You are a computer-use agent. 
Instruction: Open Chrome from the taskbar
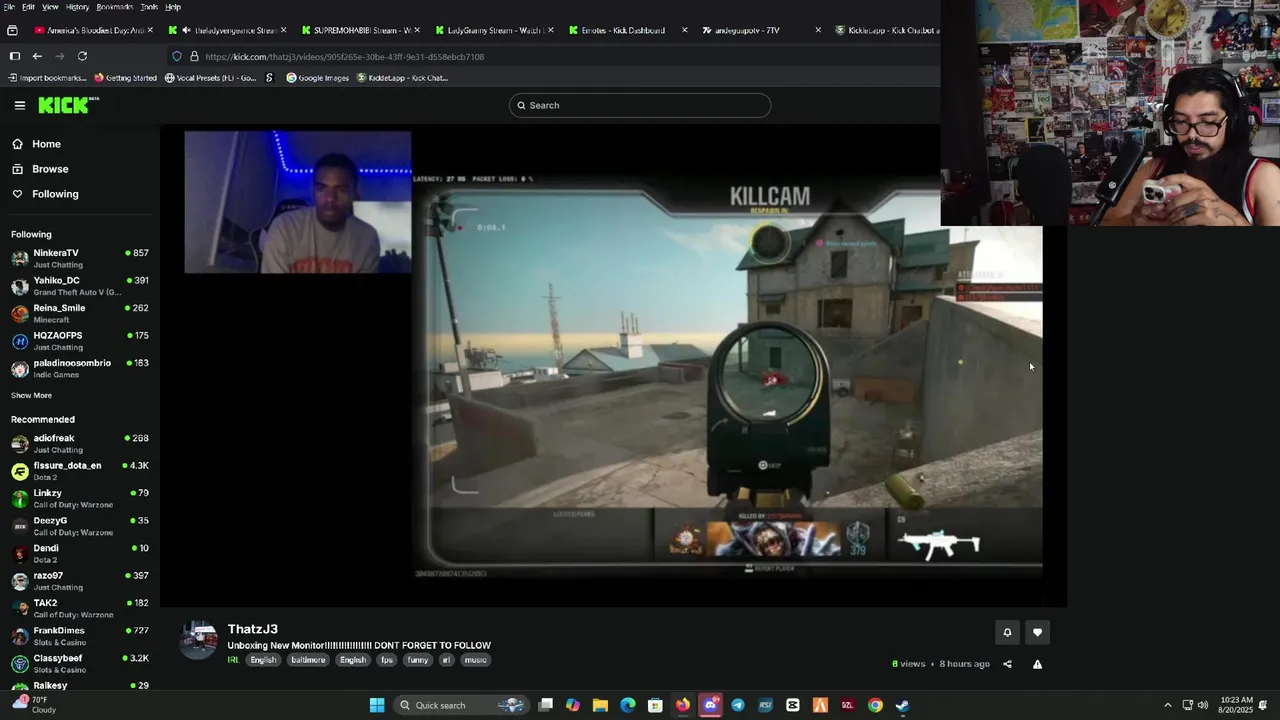coord(875,705)
